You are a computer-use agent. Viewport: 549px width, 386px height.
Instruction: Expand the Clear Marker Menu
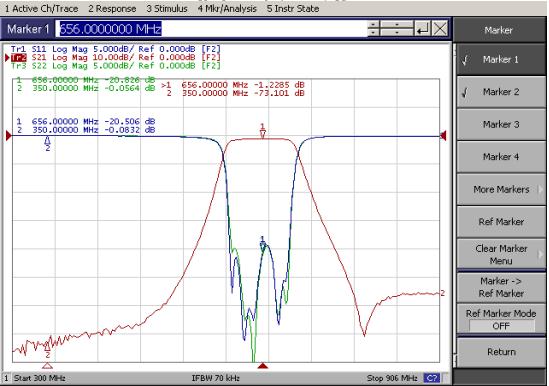tap(501, 255)
